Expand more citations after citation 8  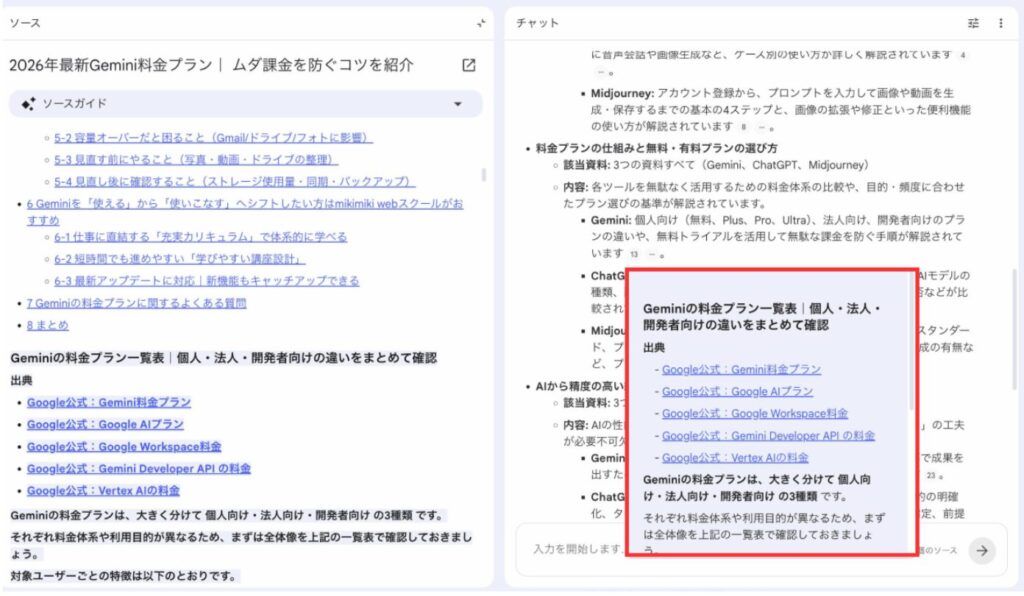point(762,127)
